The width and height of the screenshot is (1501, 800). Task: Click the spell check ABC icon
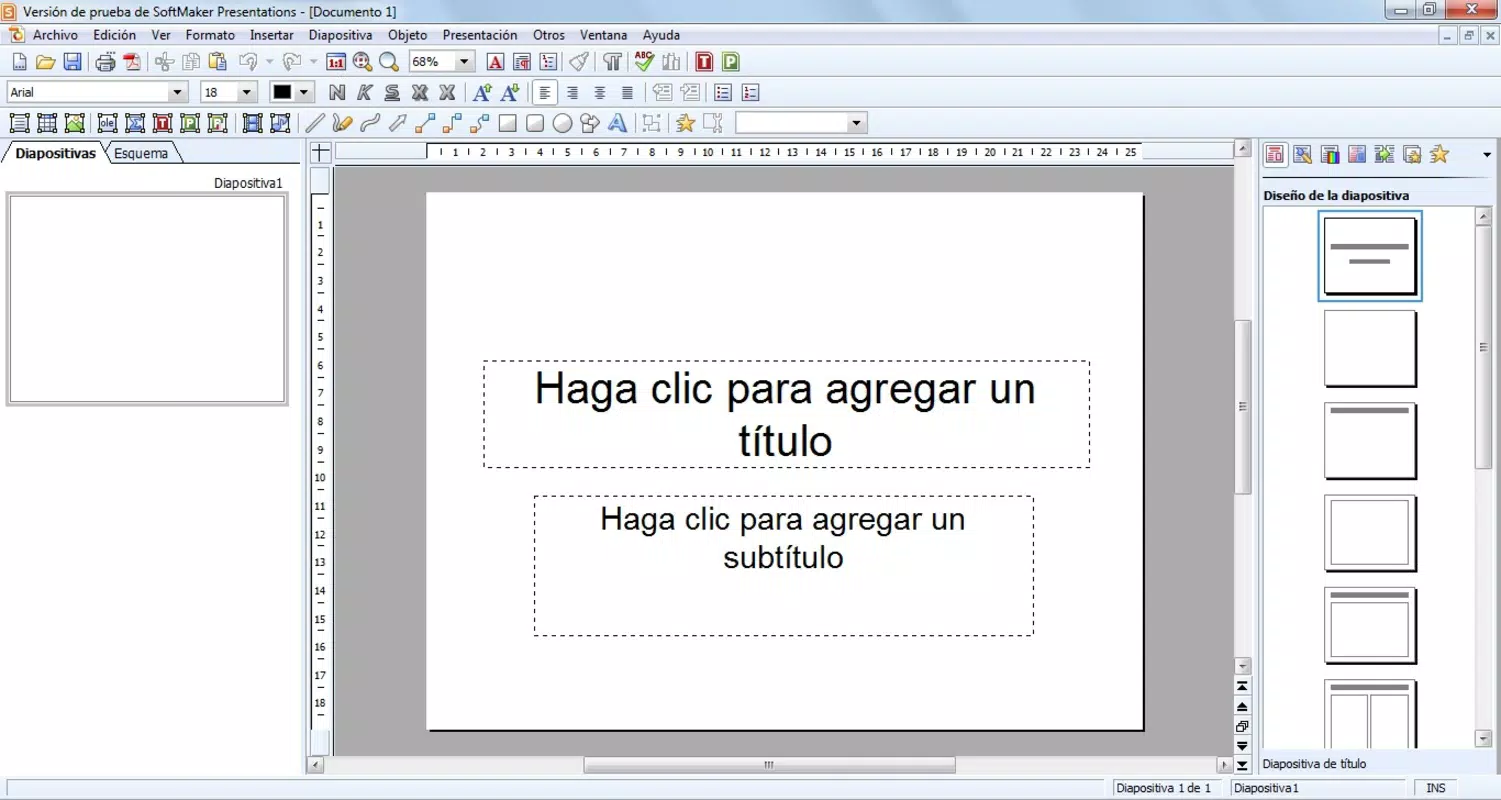click(644, 62)
